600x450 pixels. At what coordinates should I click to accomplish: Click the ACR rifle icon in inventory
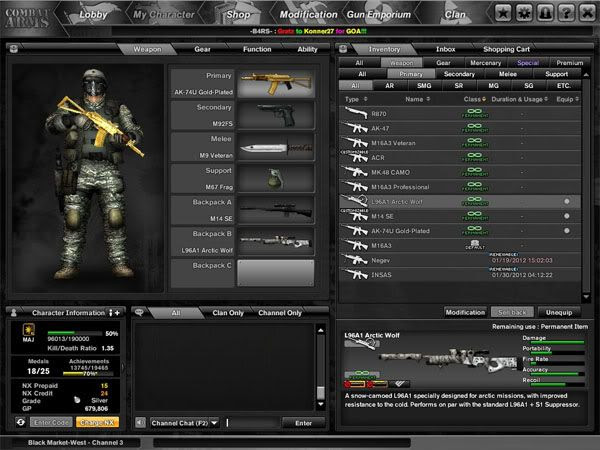tap(355, 157)
